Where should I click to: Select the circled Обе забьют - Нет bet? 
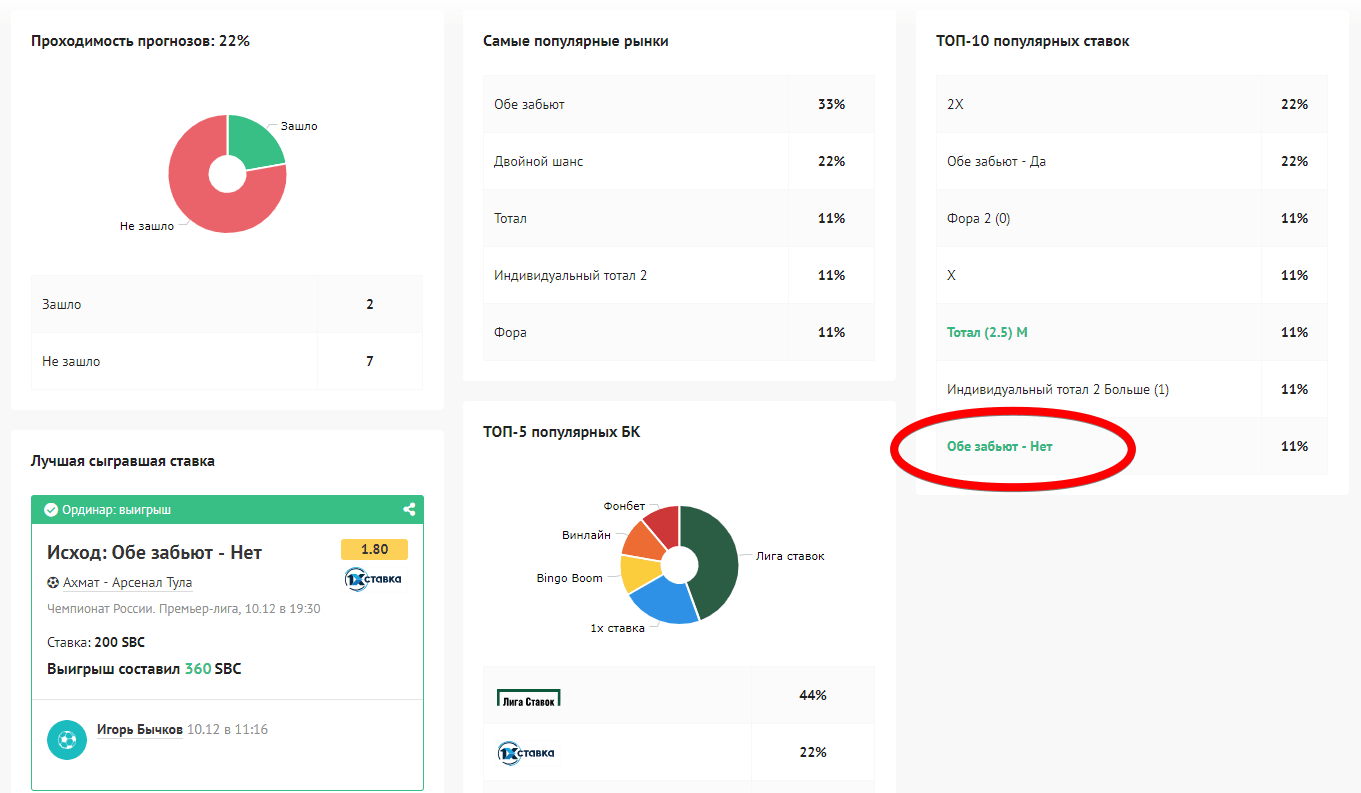pos(999,446)
